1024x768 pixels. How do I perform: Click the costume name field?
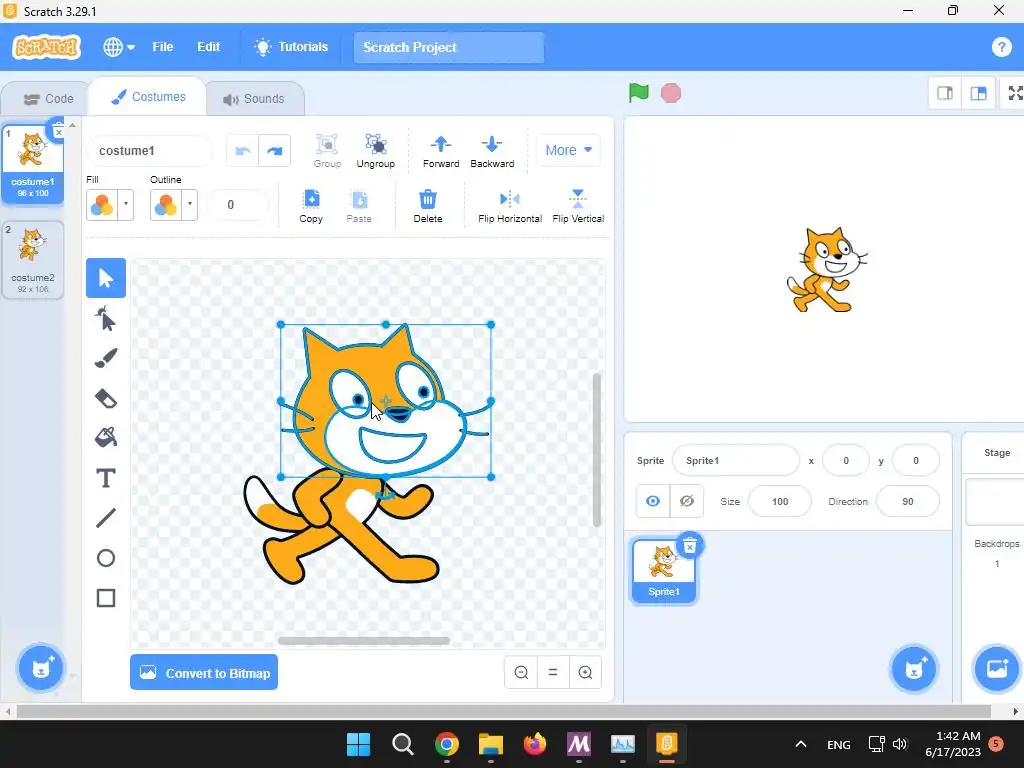[x=150, y=151]
